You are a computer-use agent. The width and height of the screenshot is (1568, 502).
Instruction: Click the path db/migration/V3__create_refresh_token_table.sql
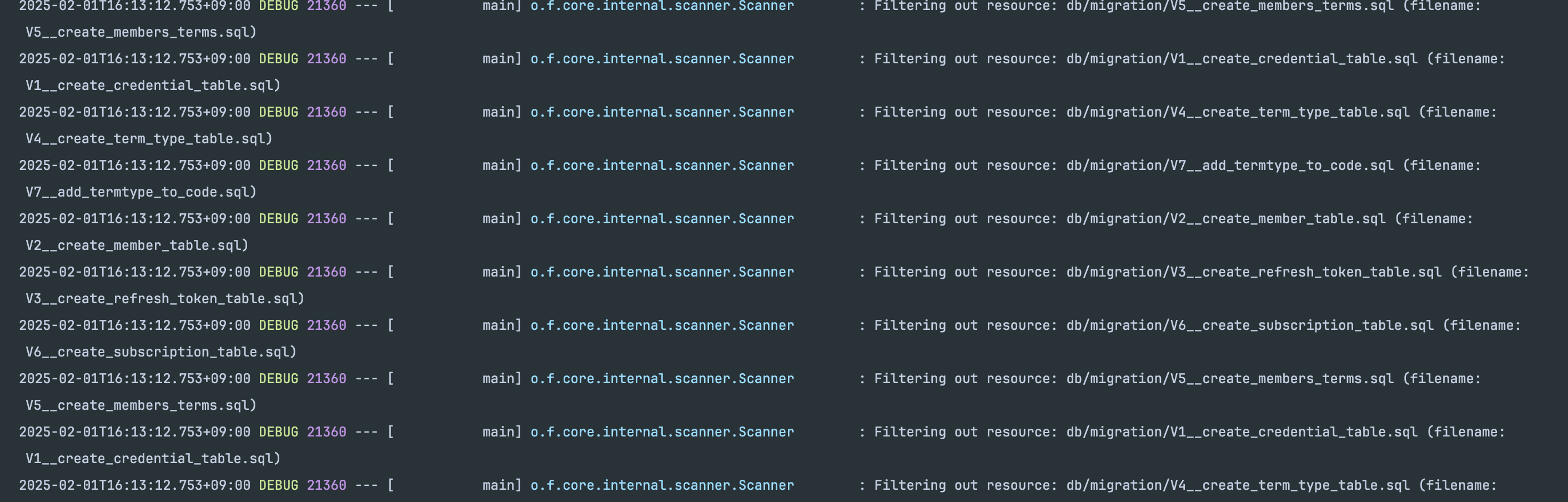click(x=1254, y=272)
